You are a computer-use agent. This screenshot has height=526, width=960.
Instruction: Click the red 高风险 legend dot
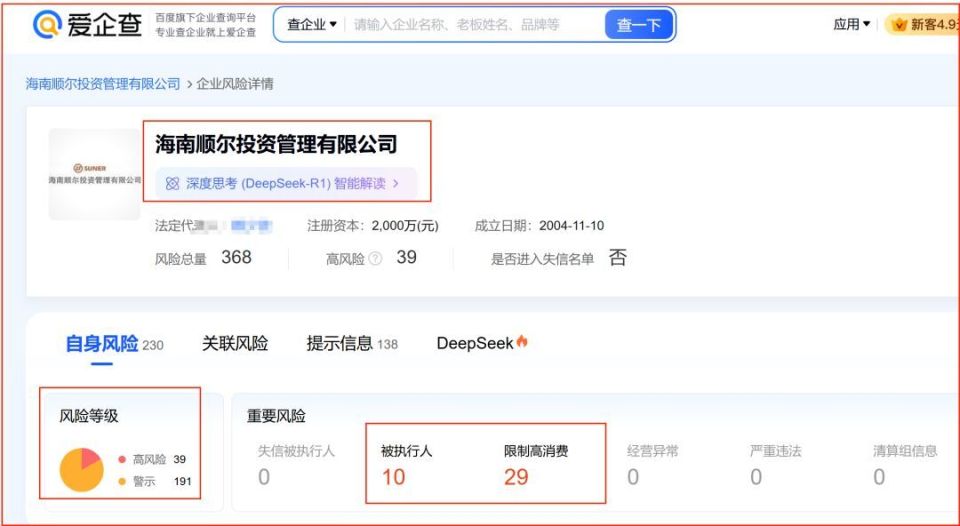pyautogui.click(x=122, y=460)
